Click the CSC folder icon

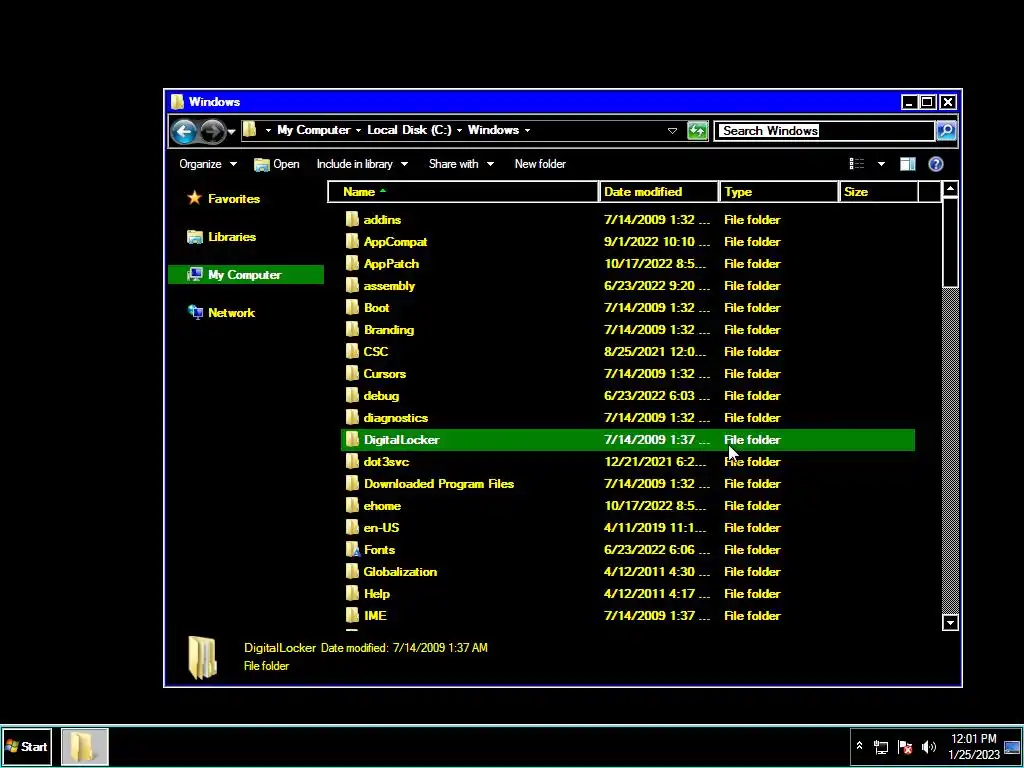click(x=353, y=351)
